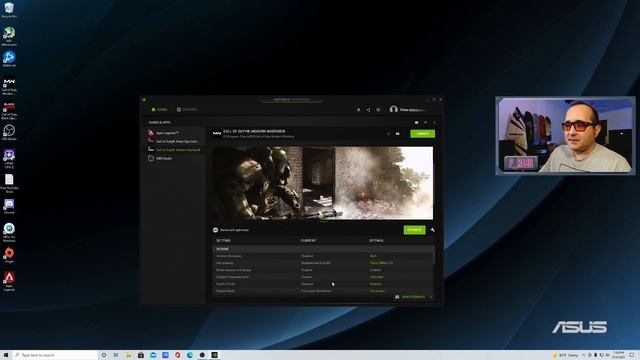Screen dimensions: 640x360
Task: Open CPU-Z desktop icon
Action: tap(9, 158)
